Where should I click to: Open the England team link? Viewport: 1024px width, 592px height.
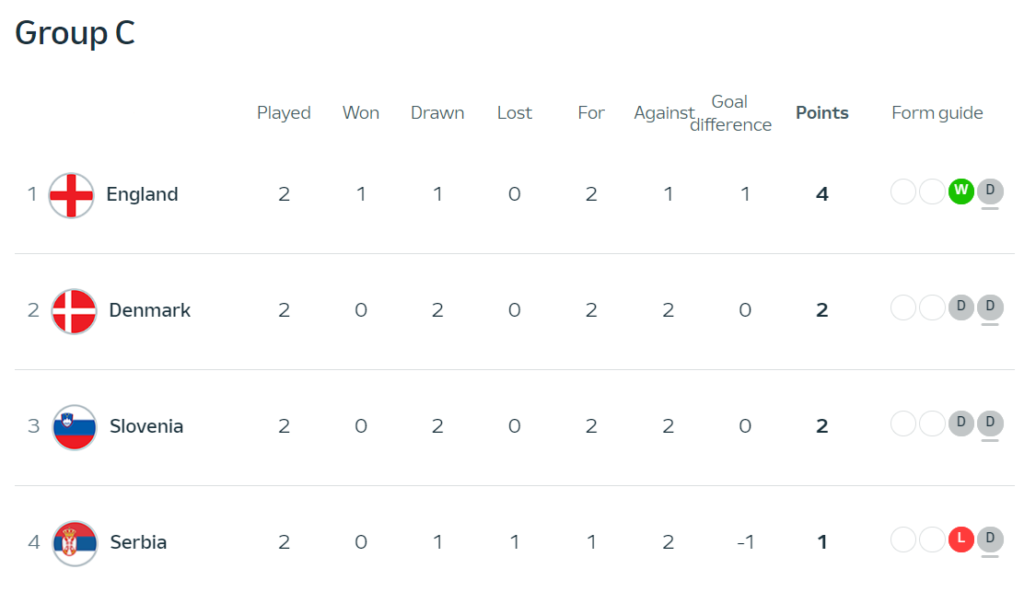pos(142,194)
